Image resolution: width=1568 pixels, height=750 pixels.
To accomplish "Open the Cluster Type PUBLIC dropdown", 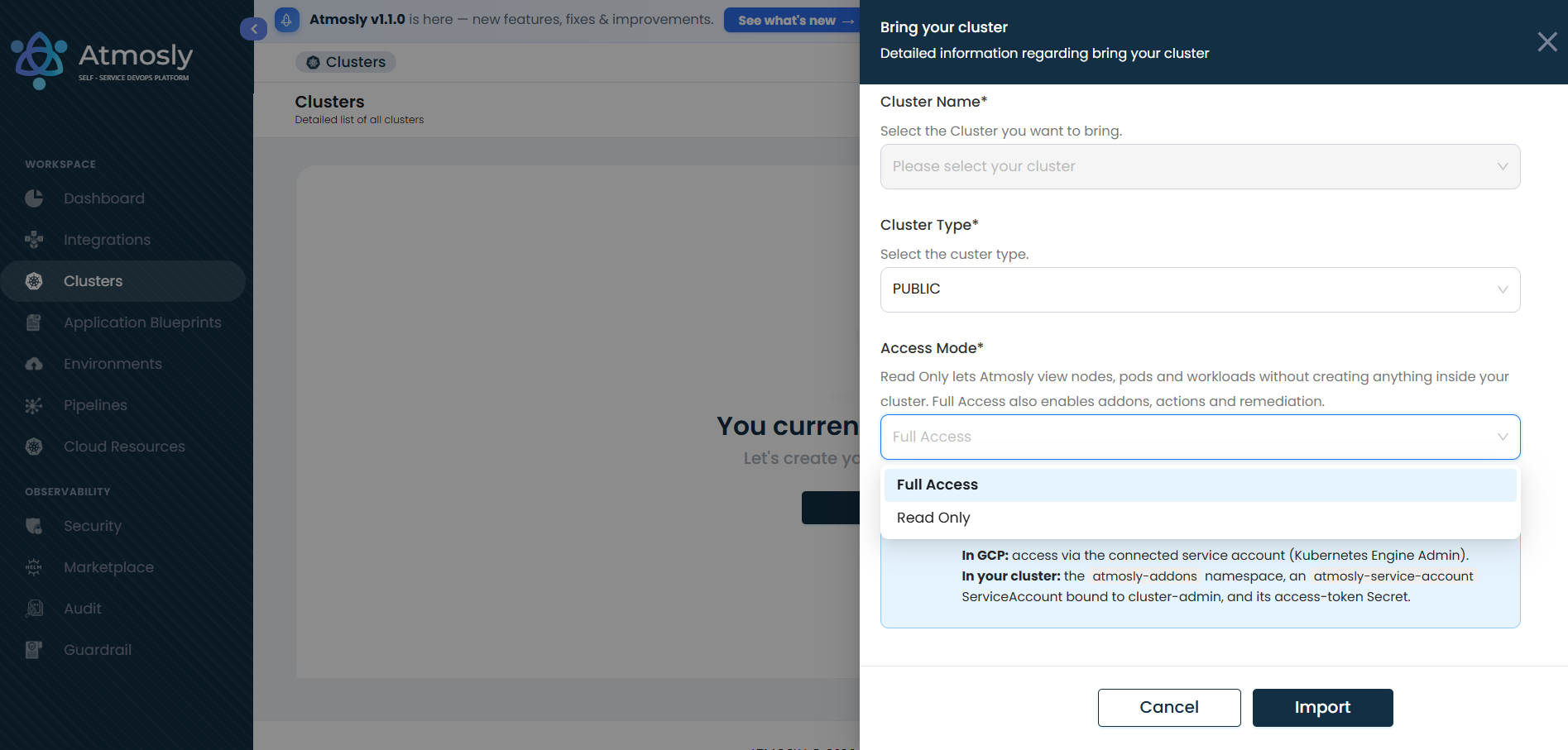I will [1200, 289].
